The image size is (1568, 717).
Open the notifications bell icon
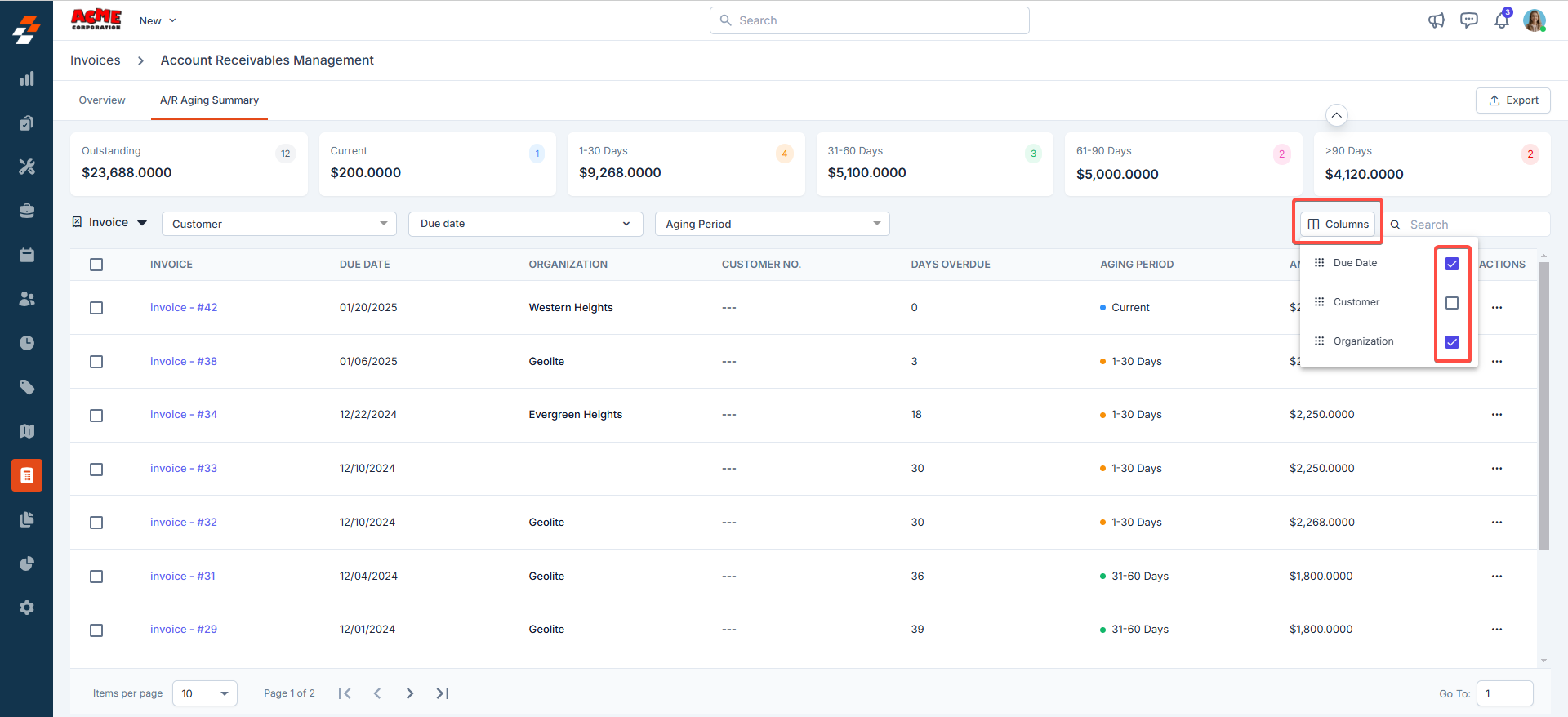point(1501,20)
